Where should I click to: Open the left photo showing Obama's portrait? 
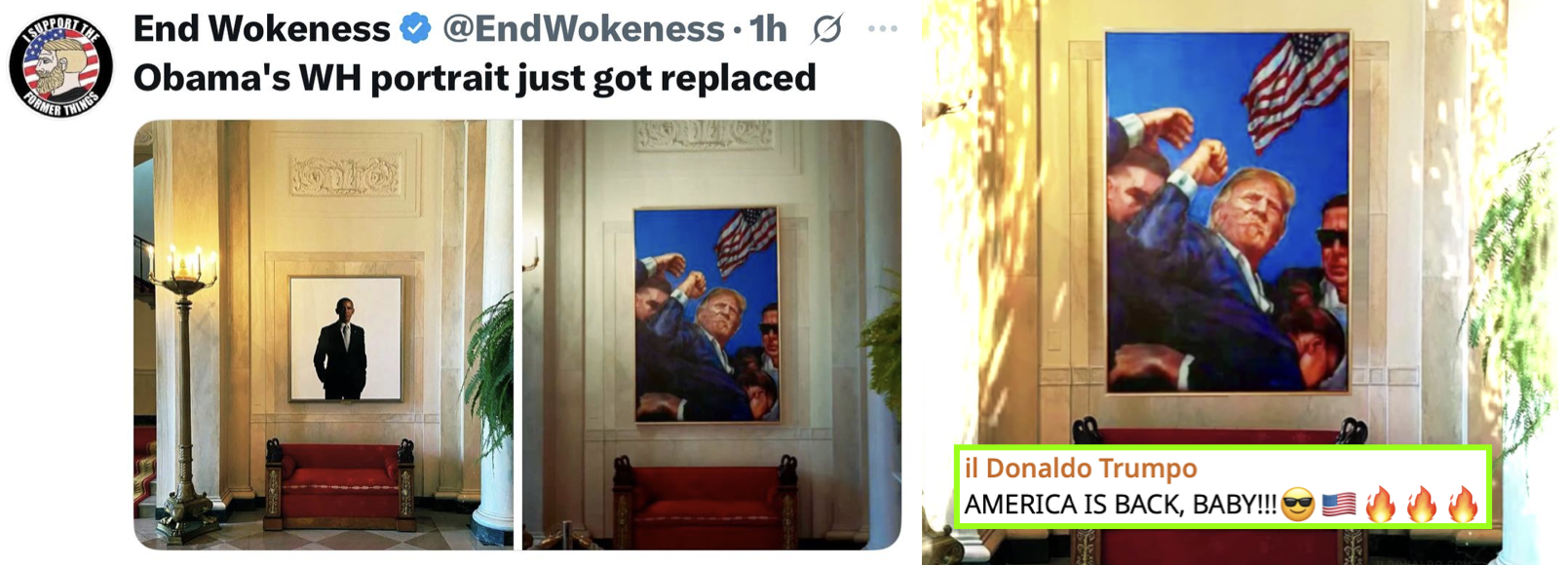[x=324, y=334]
